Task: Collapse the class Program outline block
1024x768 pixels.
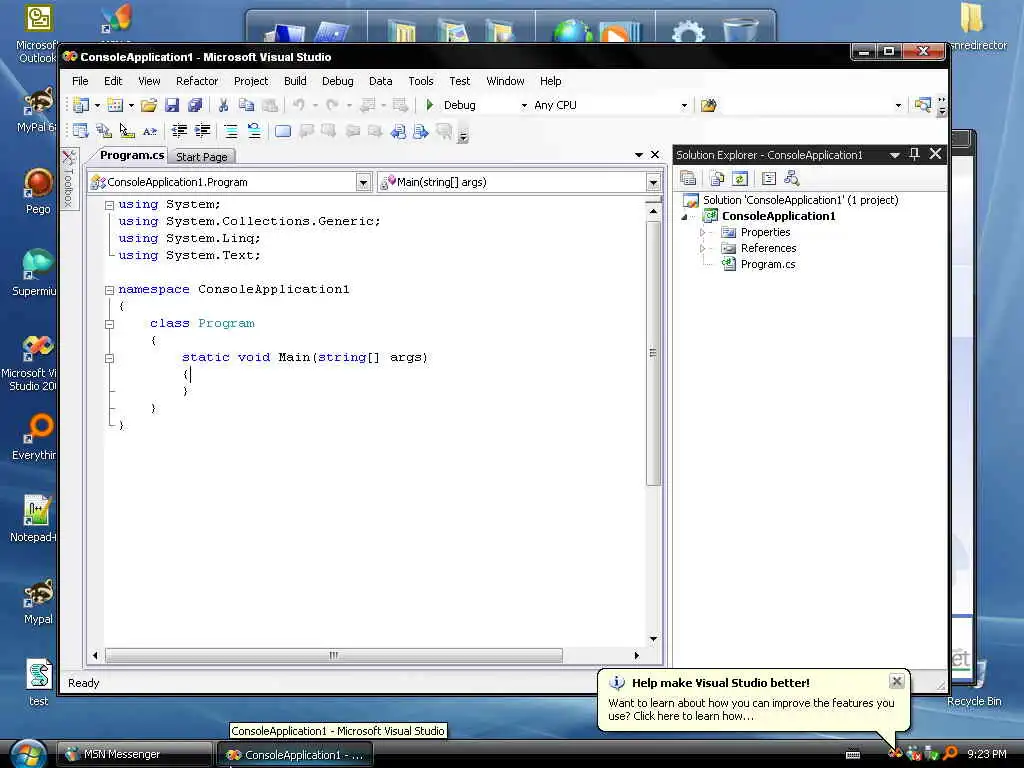Action: (110, 324)
